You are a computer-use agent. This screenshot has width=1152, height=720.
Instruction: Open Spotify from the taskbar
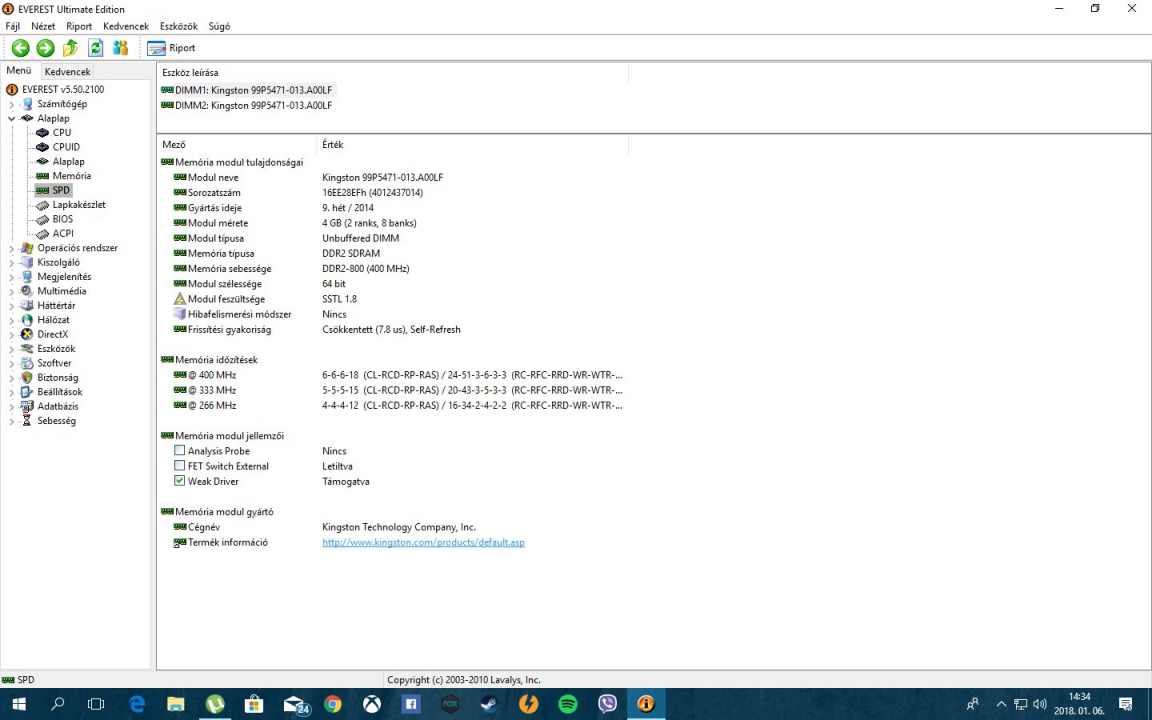pos(567,705)
